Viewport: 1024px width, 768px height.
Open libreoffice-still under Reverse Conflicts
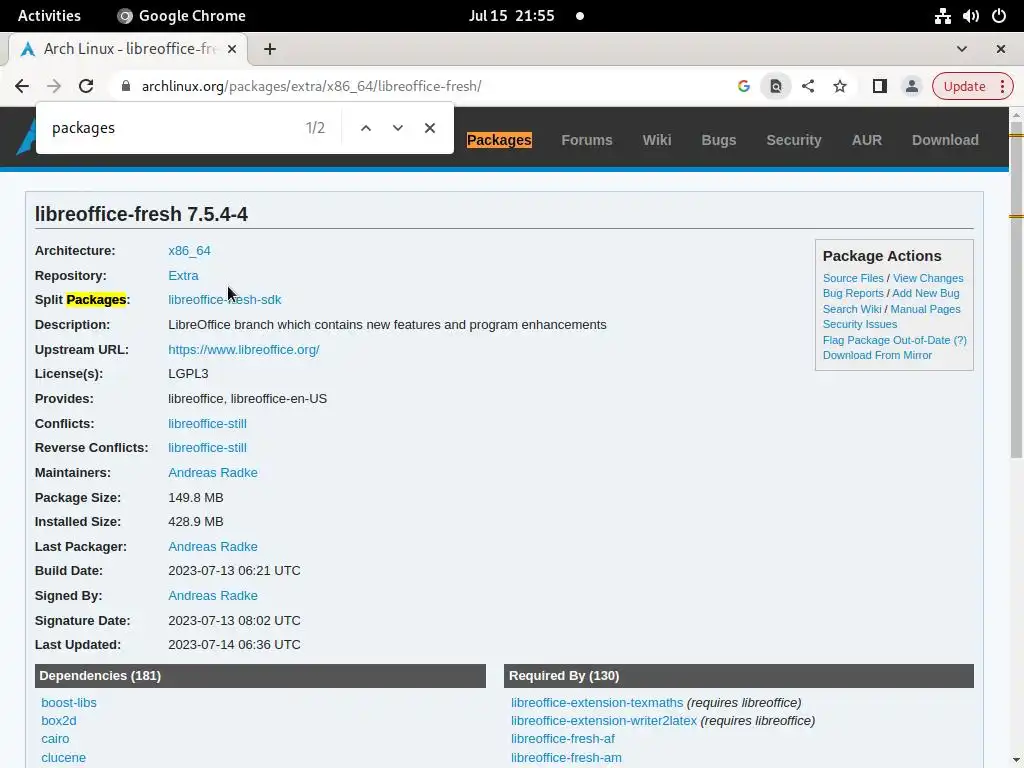pyautogui.click(x=207, y=448)
